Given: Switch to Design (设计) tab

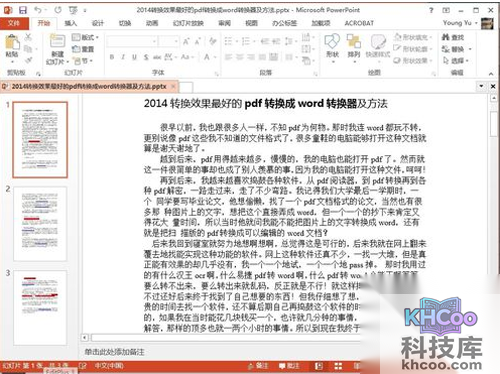Looking at the screenshot, I should (x=98, y=23).
